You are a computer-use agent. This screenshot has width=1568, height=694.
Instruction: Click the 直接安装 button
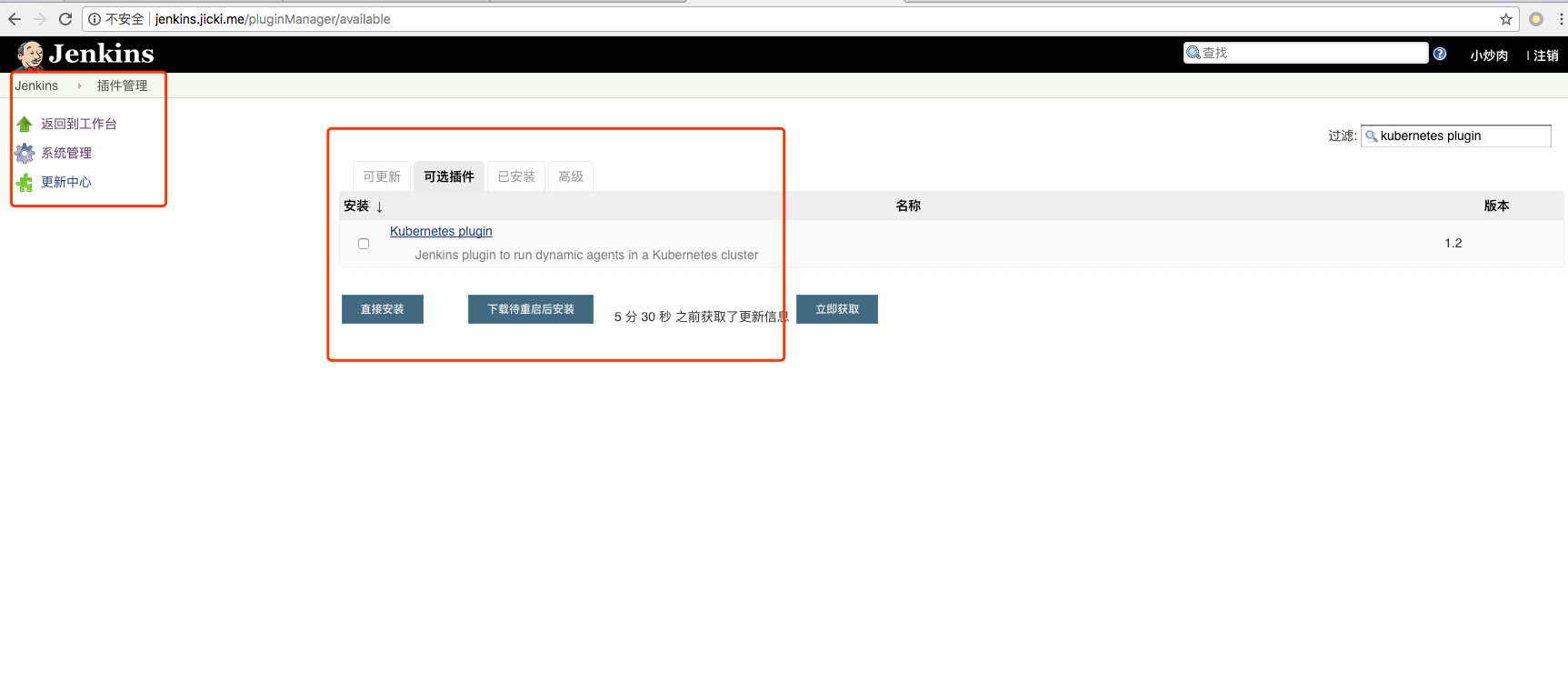click(383, 309)
